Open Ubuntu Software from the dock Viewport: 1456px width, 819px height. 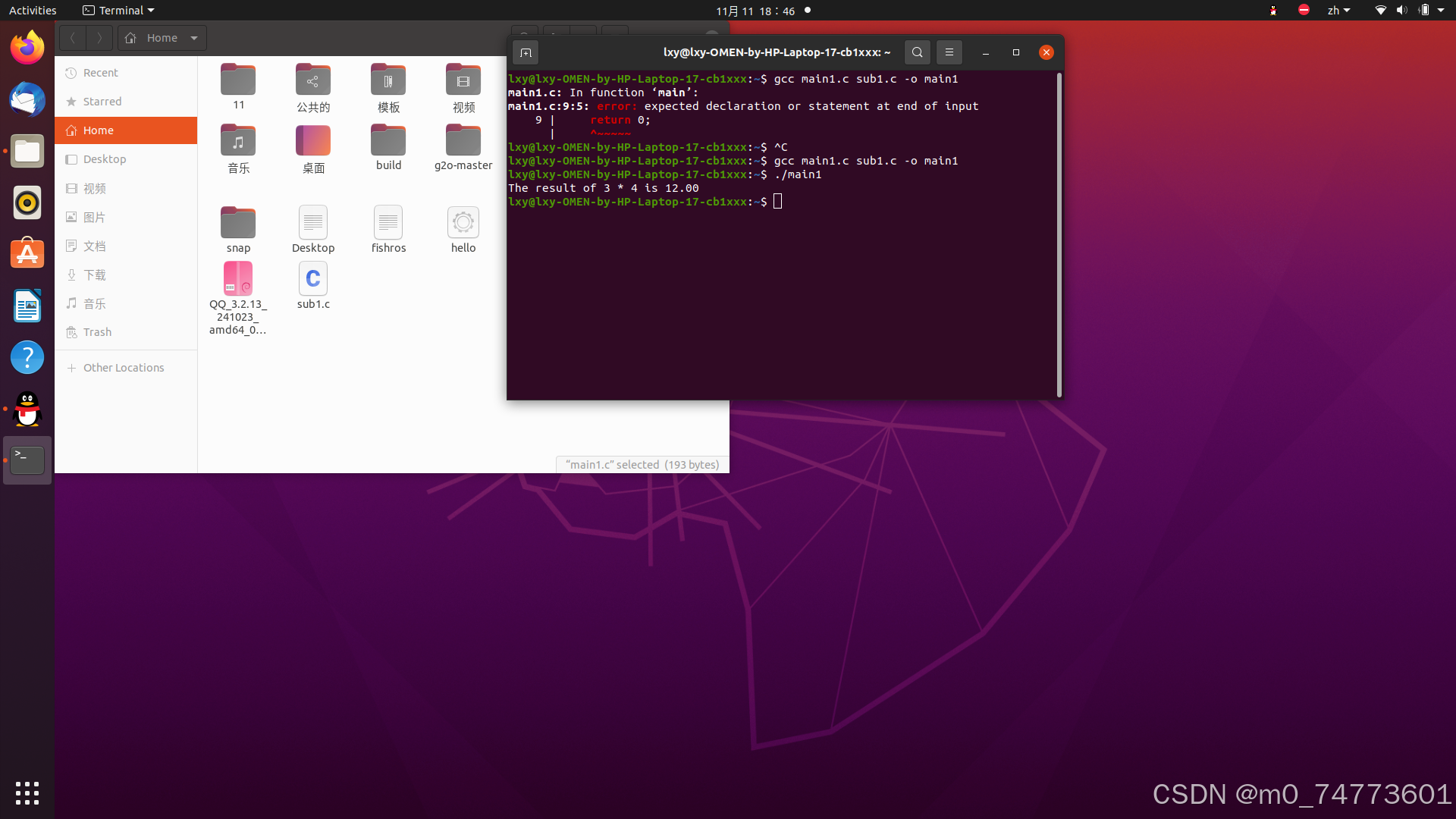[27, 253]
